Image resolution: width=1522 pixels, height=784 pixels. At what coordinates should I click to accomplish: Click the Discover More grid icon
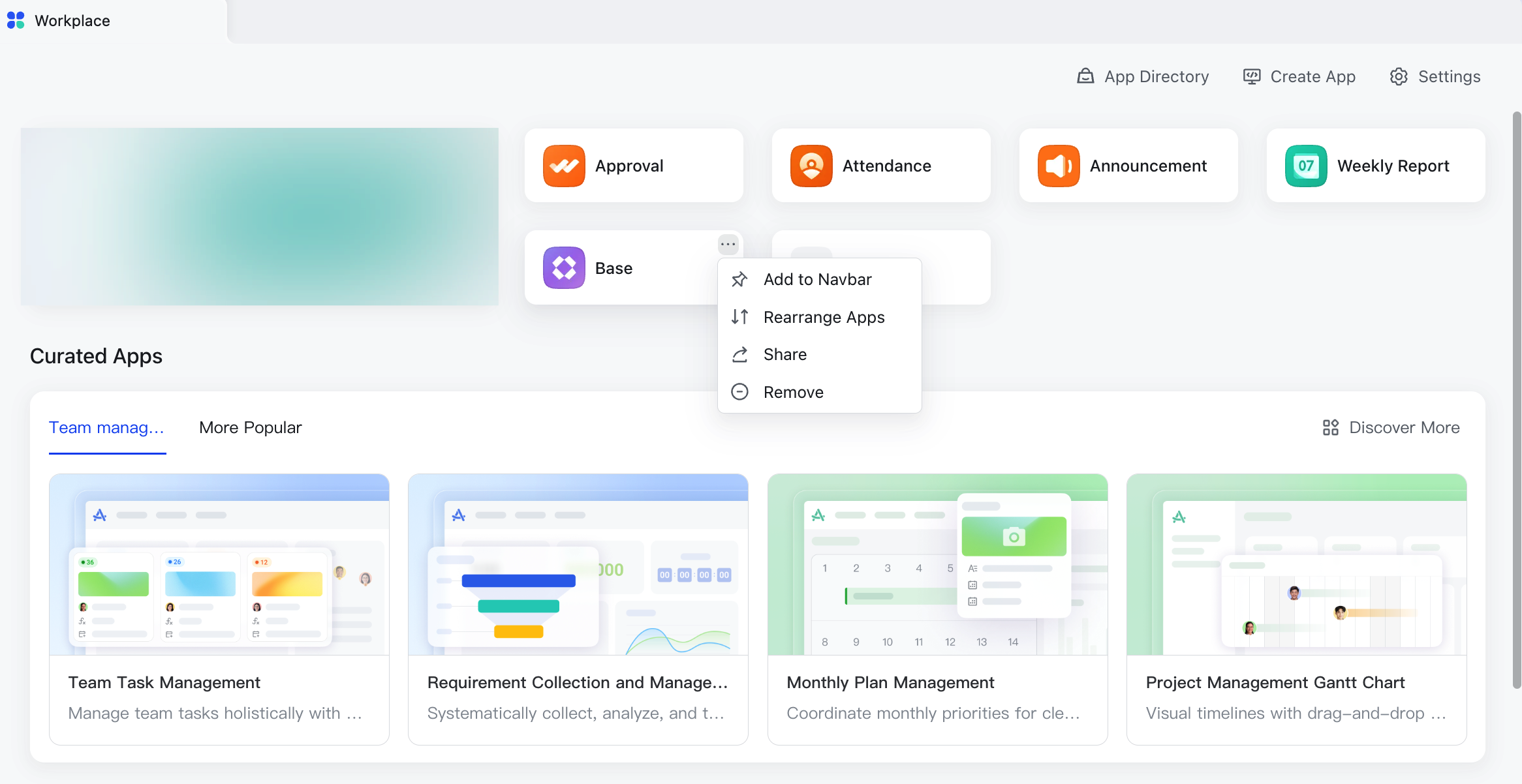[1331, 427]
